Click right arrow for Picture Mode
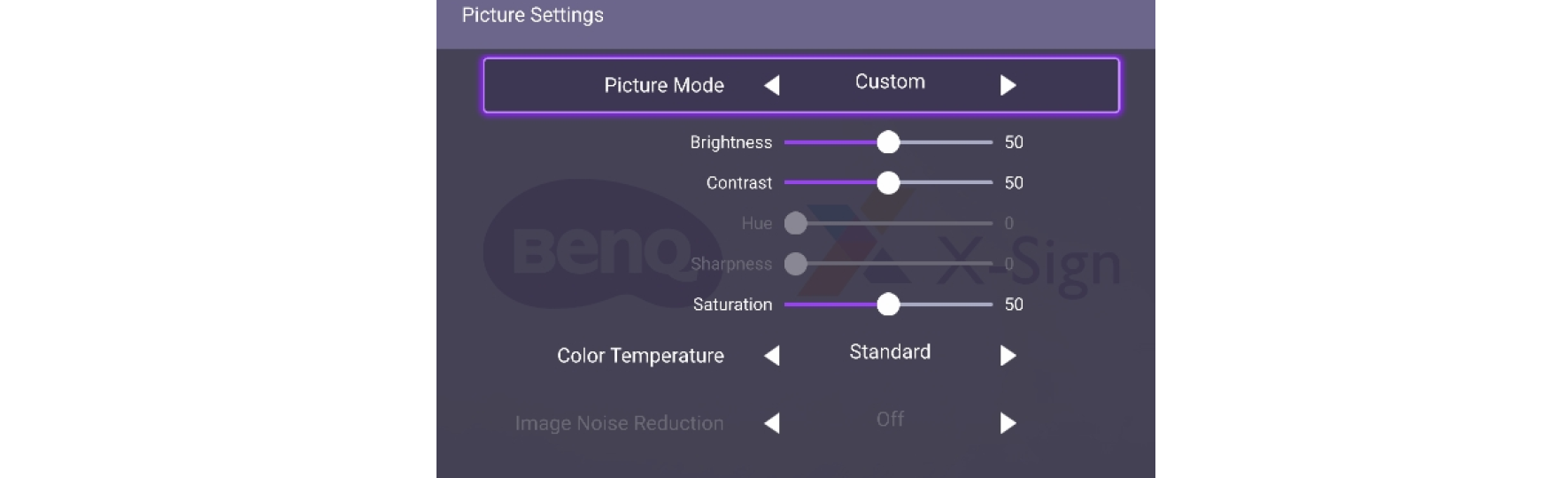 pos(1008,85)
